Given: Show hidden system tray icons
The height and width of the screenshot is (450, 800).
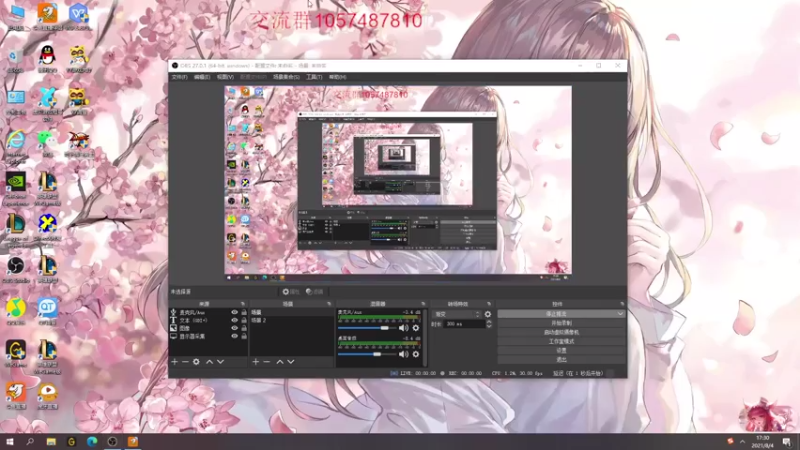Looking at the screenshot, I should 742,441.
